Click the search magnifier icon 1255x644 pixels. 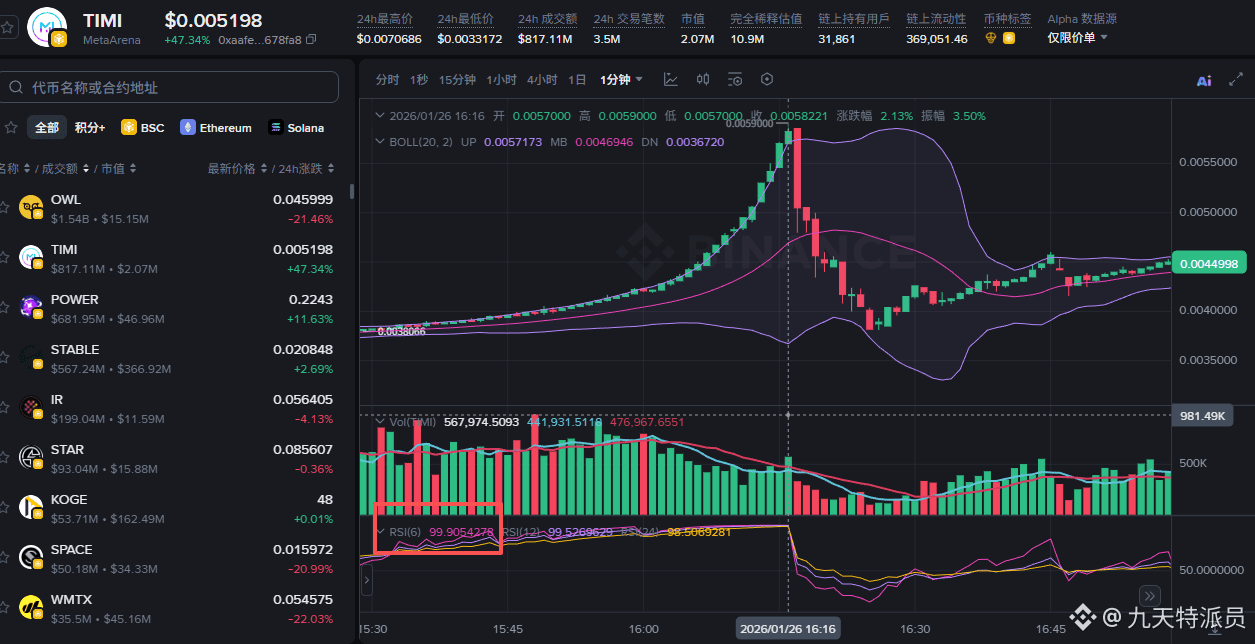pos(16,87)
